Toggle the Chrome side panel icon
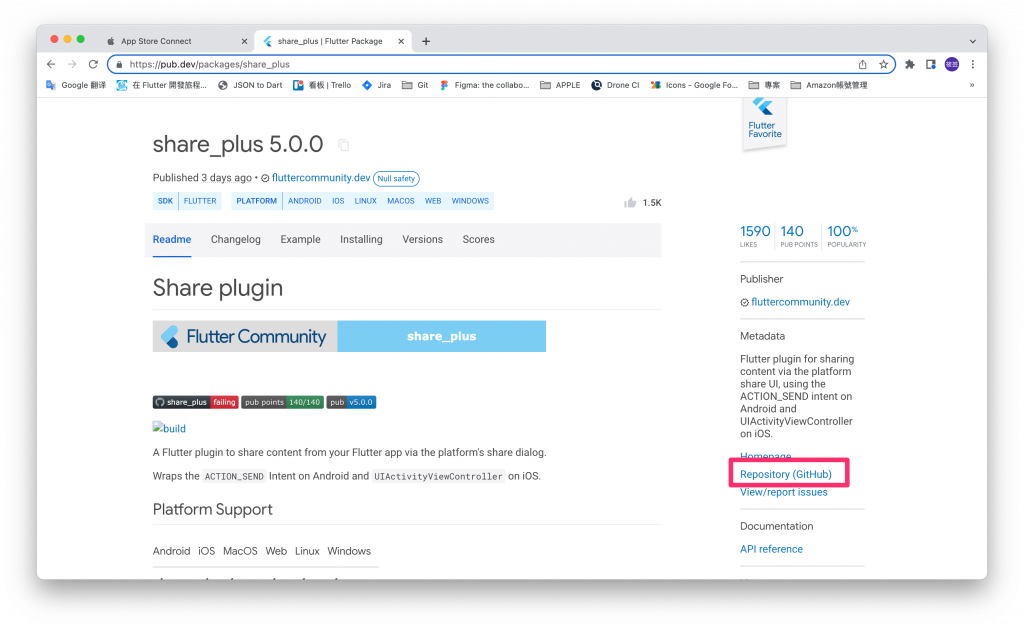 (x=931, y=64)
